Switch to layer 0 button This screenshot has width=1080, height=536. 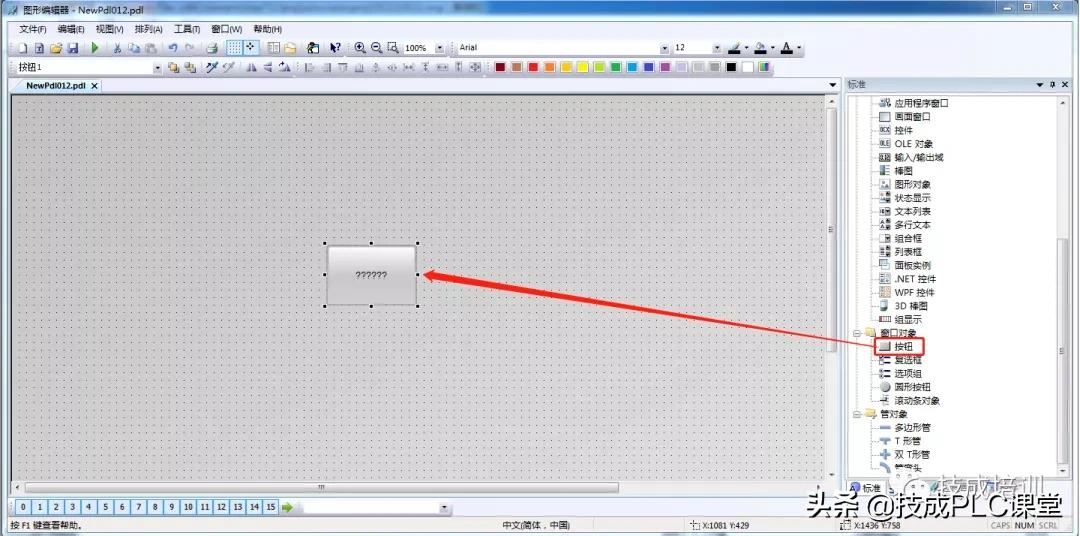[x=23, y=507]
